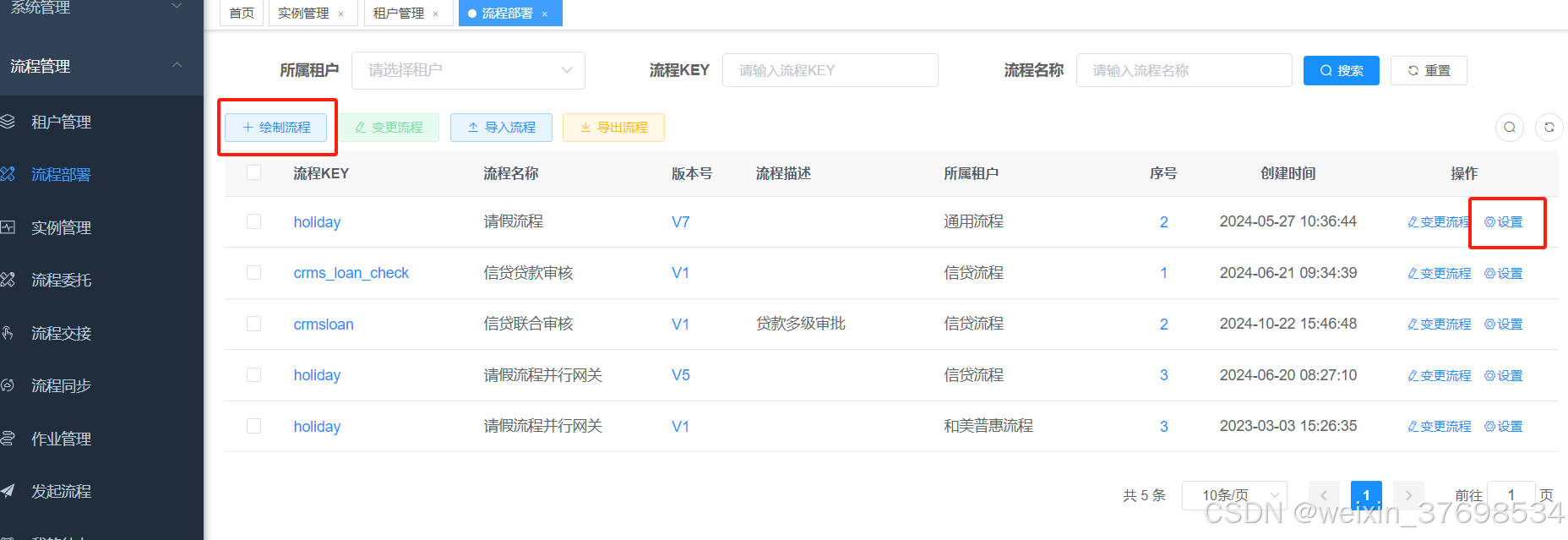Click the 搜索 button
This screenshot has width=1568, height=540.
pos(1342,70)
